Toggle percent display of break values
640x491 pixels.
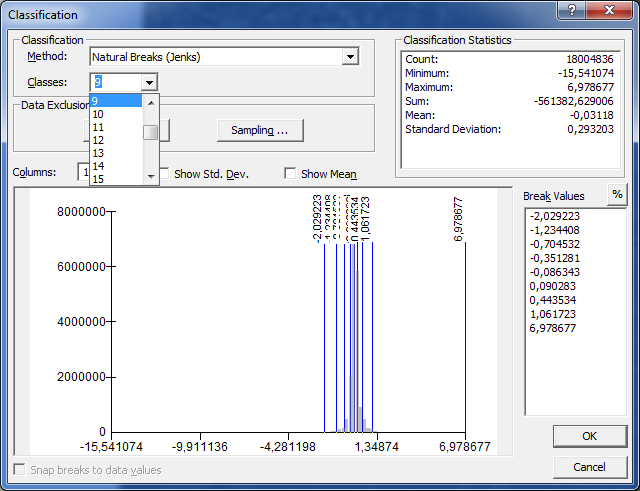[617, 194]
